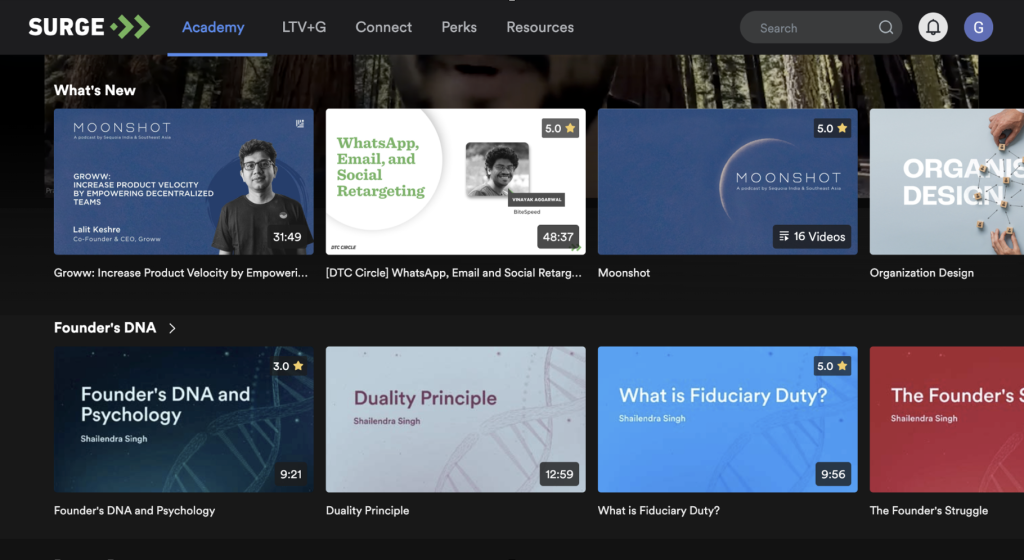1024x560 pixels.
Task: Open Duality Principle video thumbnail
Action: coord(456,420)
